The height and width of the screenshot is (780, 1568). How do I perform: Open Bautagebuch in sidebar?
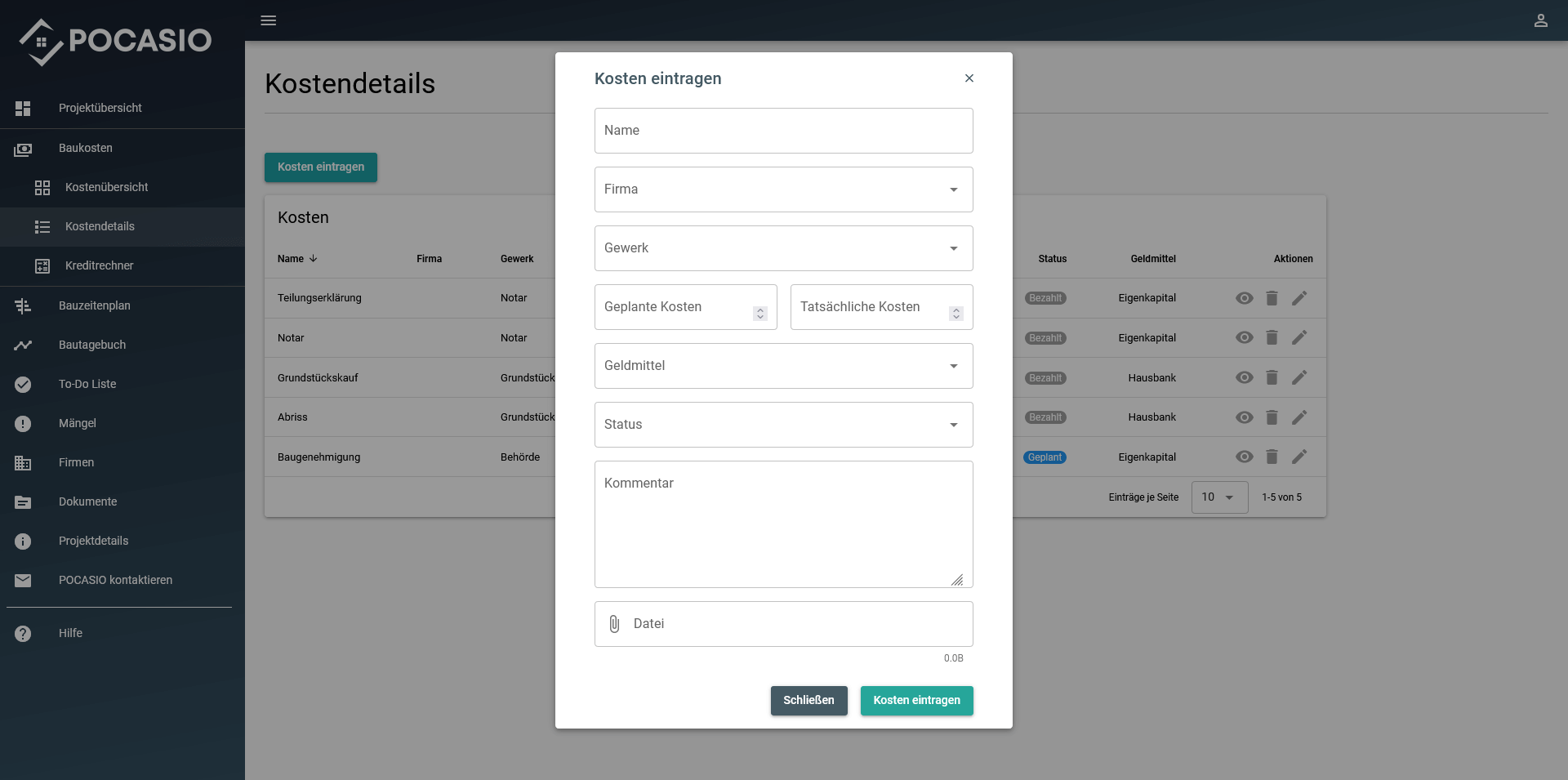[x=122, y=345]
